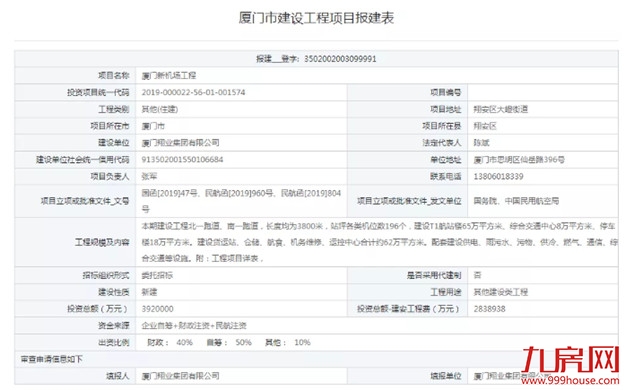Screen dimensions: 625x390
Task: Select the value '国务院、中国民用航空局'
Action: 516,201
